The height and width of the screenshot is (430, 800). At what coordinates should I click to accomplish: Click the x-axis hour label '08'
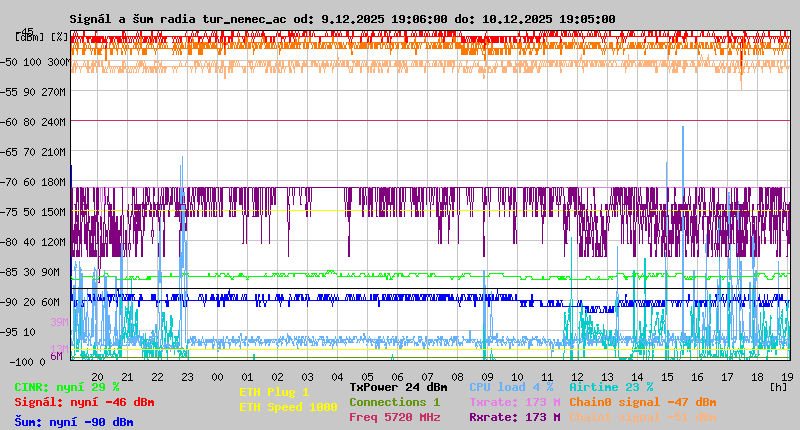point(458,377)
